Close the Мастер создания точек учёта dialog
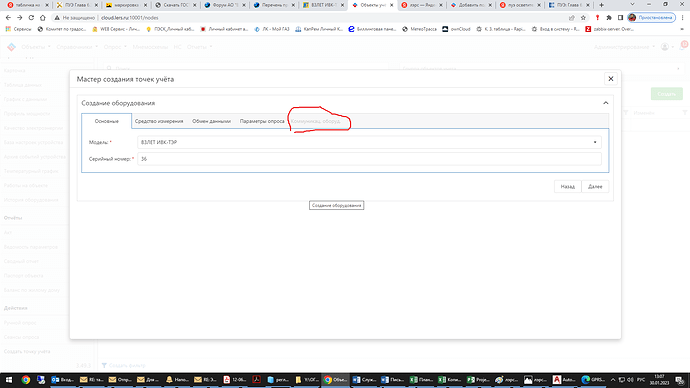690x388 pixels. tap(610, 79)
